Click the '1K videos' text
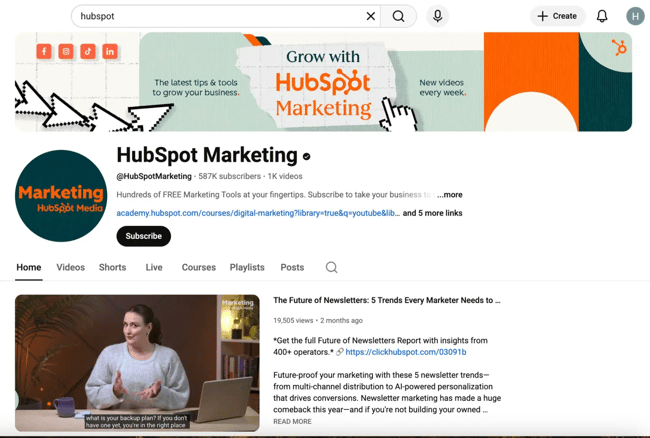650x438 pixels. pyautogui.click(x=285, y=177)
